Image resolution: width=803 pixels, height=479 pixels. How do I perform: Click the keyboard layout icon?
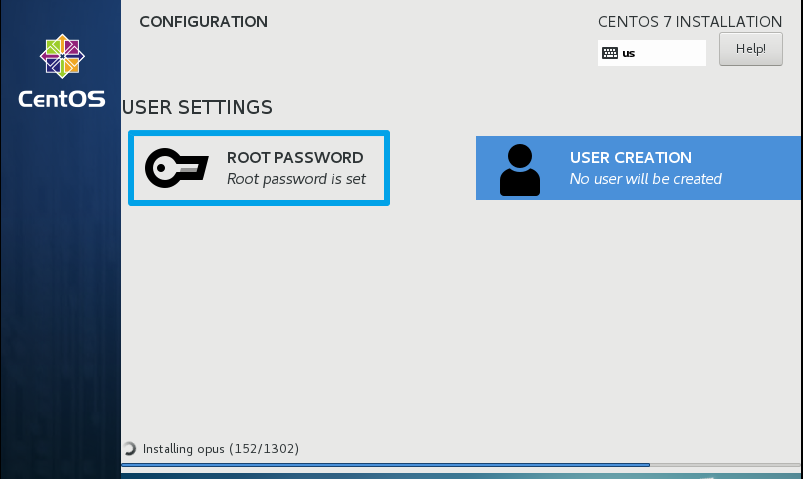click(x=609, y=53)
